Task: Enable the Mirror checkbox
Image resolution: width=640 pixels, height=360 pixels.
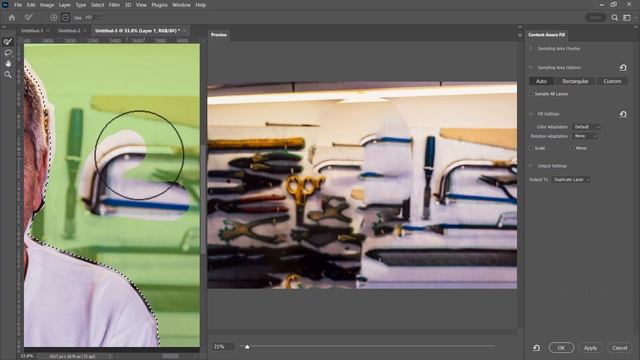Action: tap(572, 148)
